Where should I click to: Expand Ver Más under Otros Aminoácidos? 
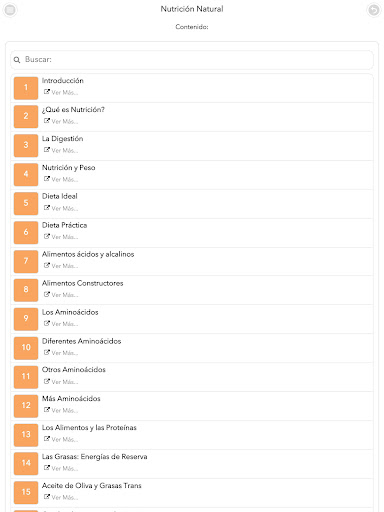coord(65,382)
